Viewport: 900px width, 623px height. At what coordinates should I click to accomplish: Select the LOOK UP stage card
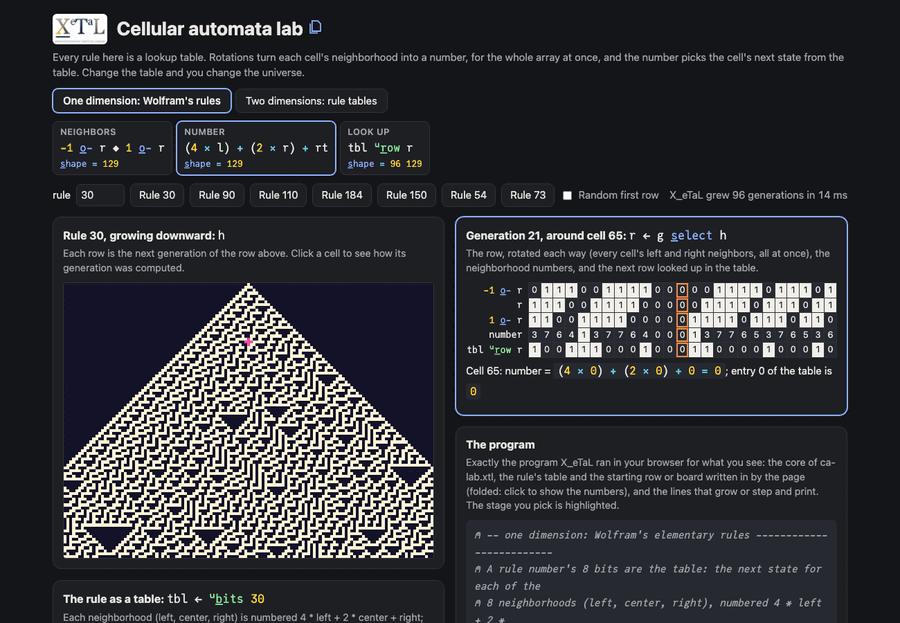(x=385, y=148)
